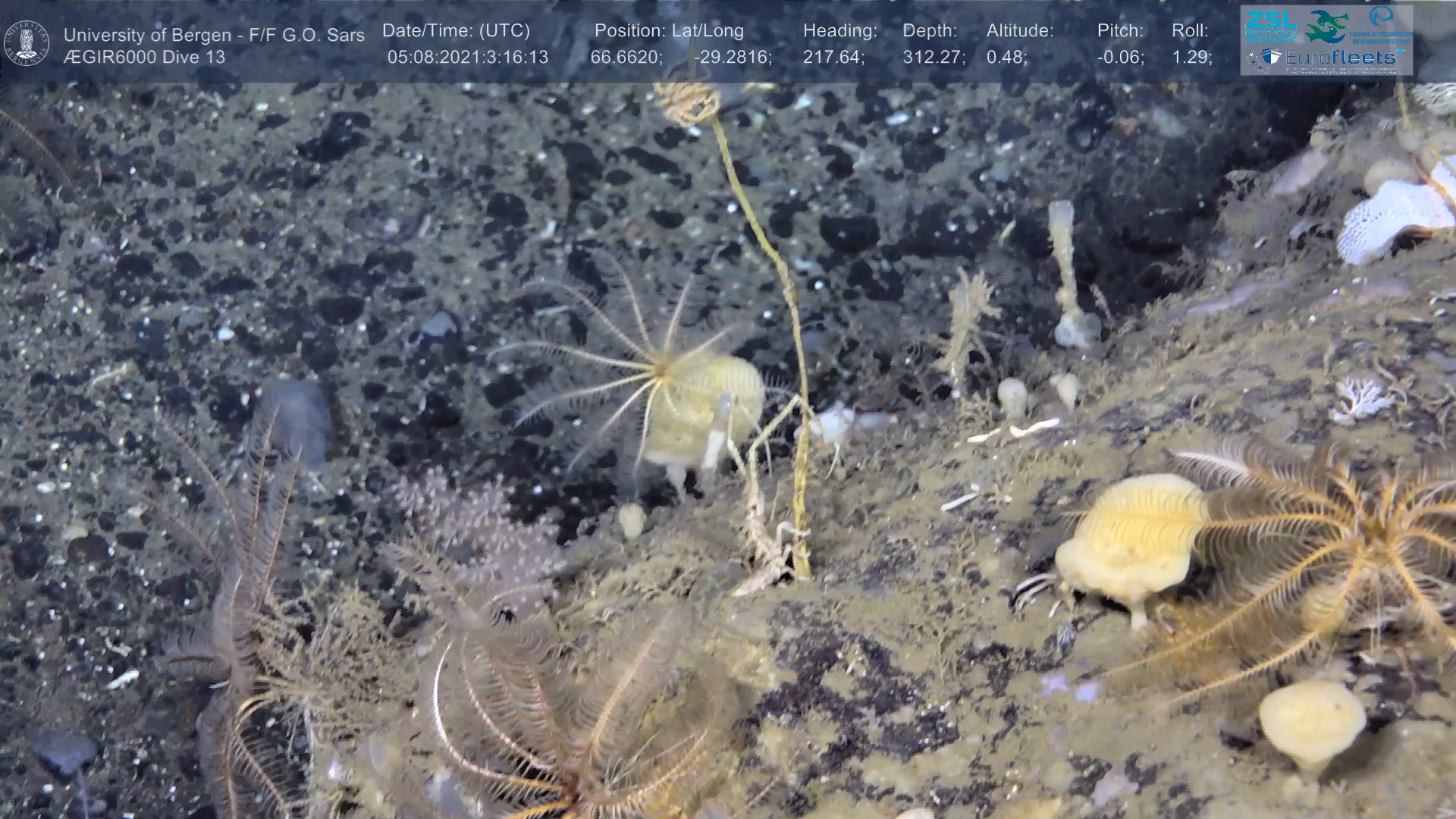Click the University of Bergen - F/F G.O. Sars text
This screenshot has width=1456, height=819.
point(214,35)
